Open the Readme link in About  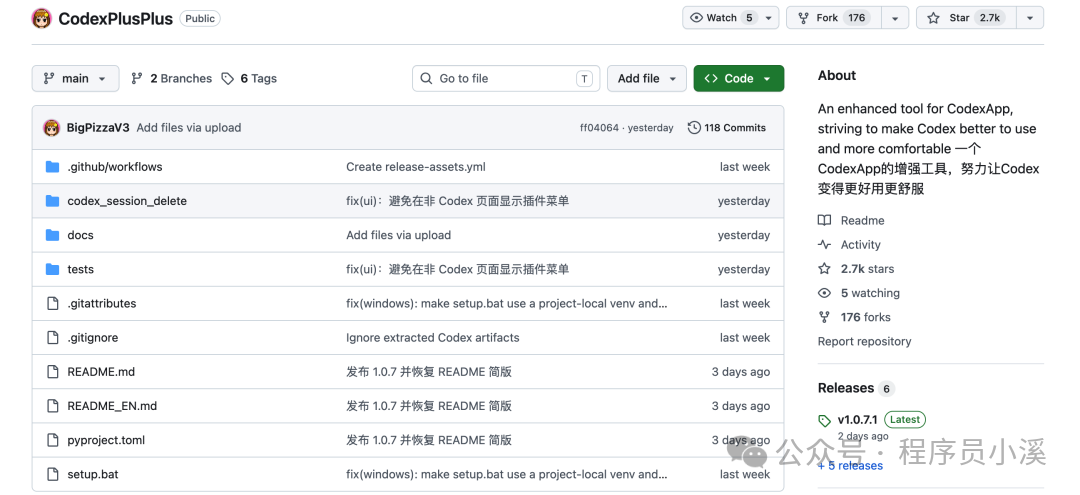pyautogui.click(x=851, y=220)
